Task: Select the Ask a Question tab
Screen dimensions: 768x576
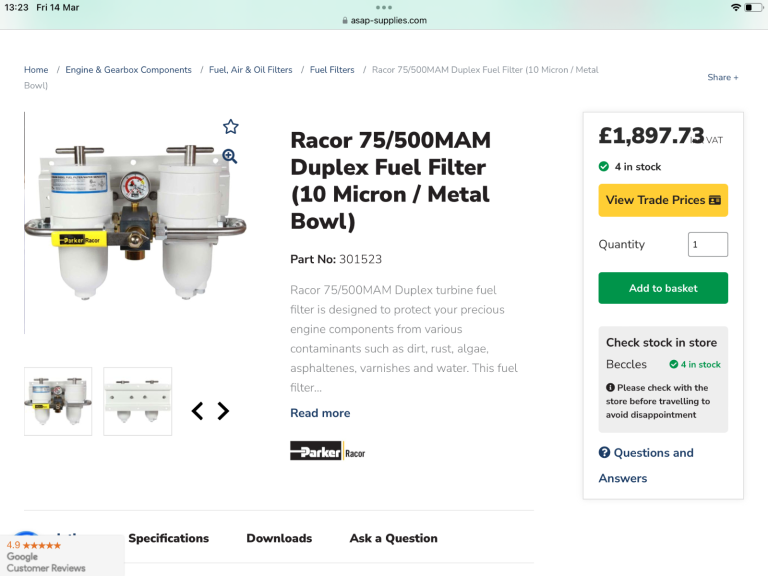Action: (x=393, y=538)
